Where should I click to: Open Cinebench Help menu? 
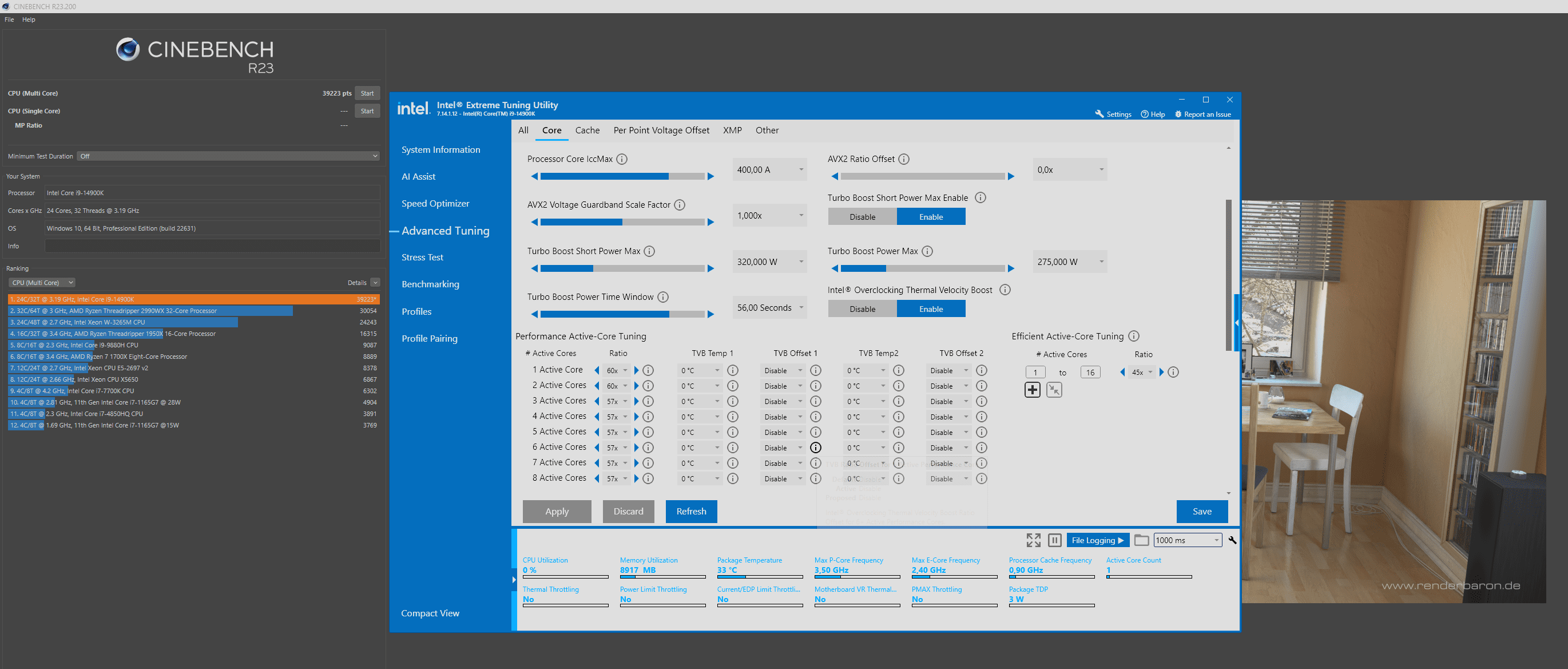[29, 19]
